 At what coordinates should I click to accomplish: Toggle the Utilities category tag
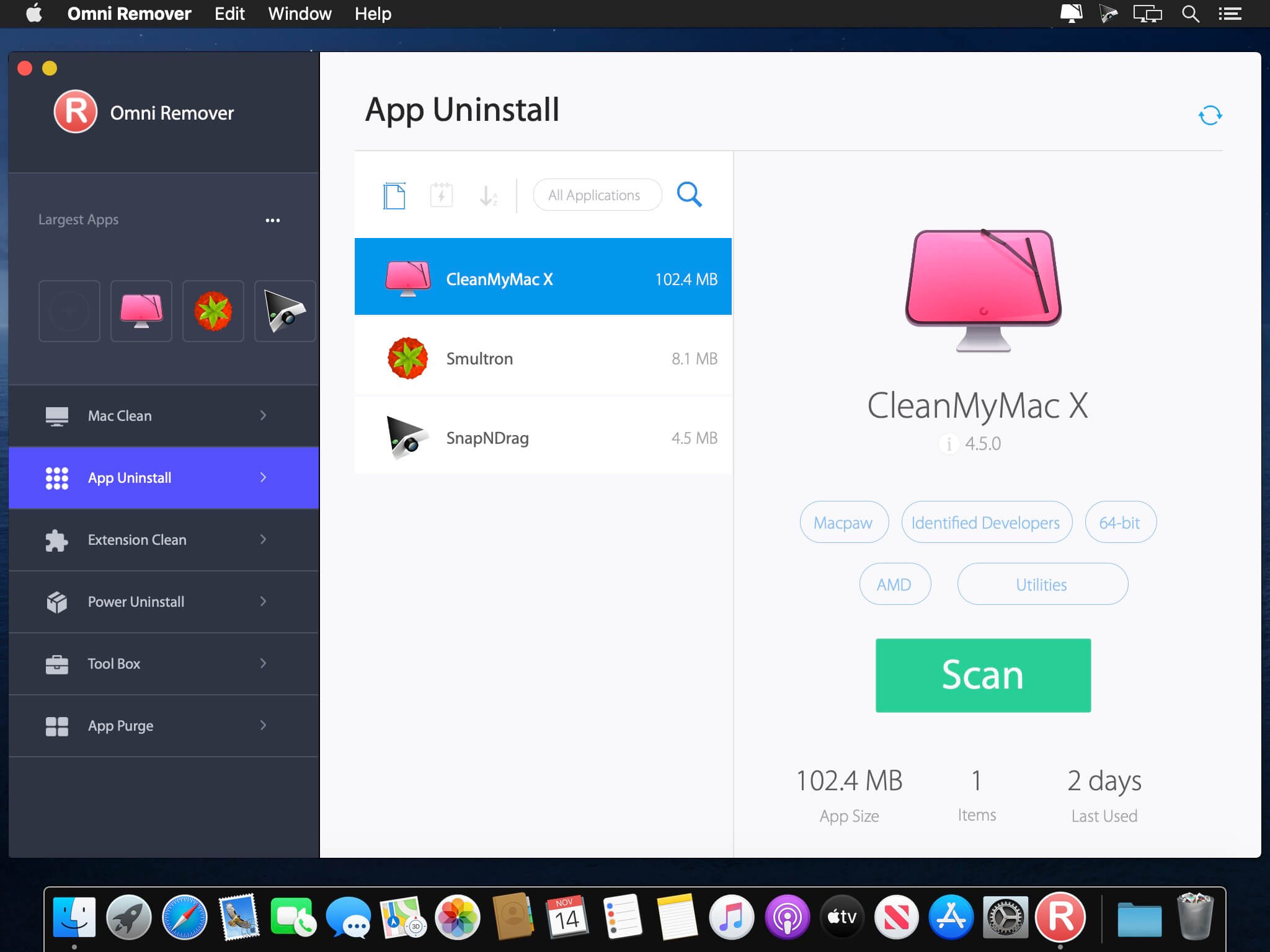click(x=1042, y=584)
